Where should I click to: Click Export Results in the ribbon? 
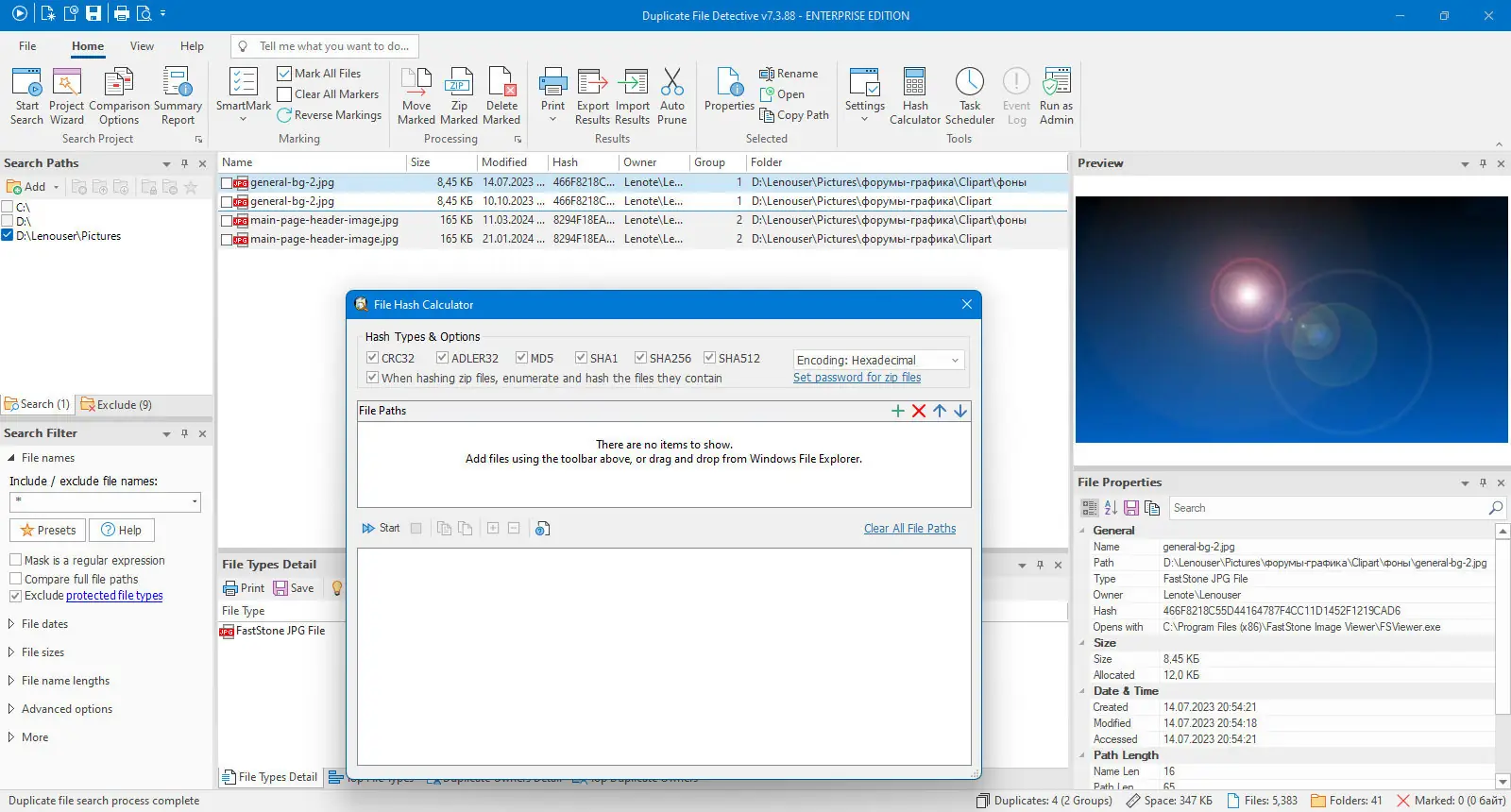tap(592, 95)
